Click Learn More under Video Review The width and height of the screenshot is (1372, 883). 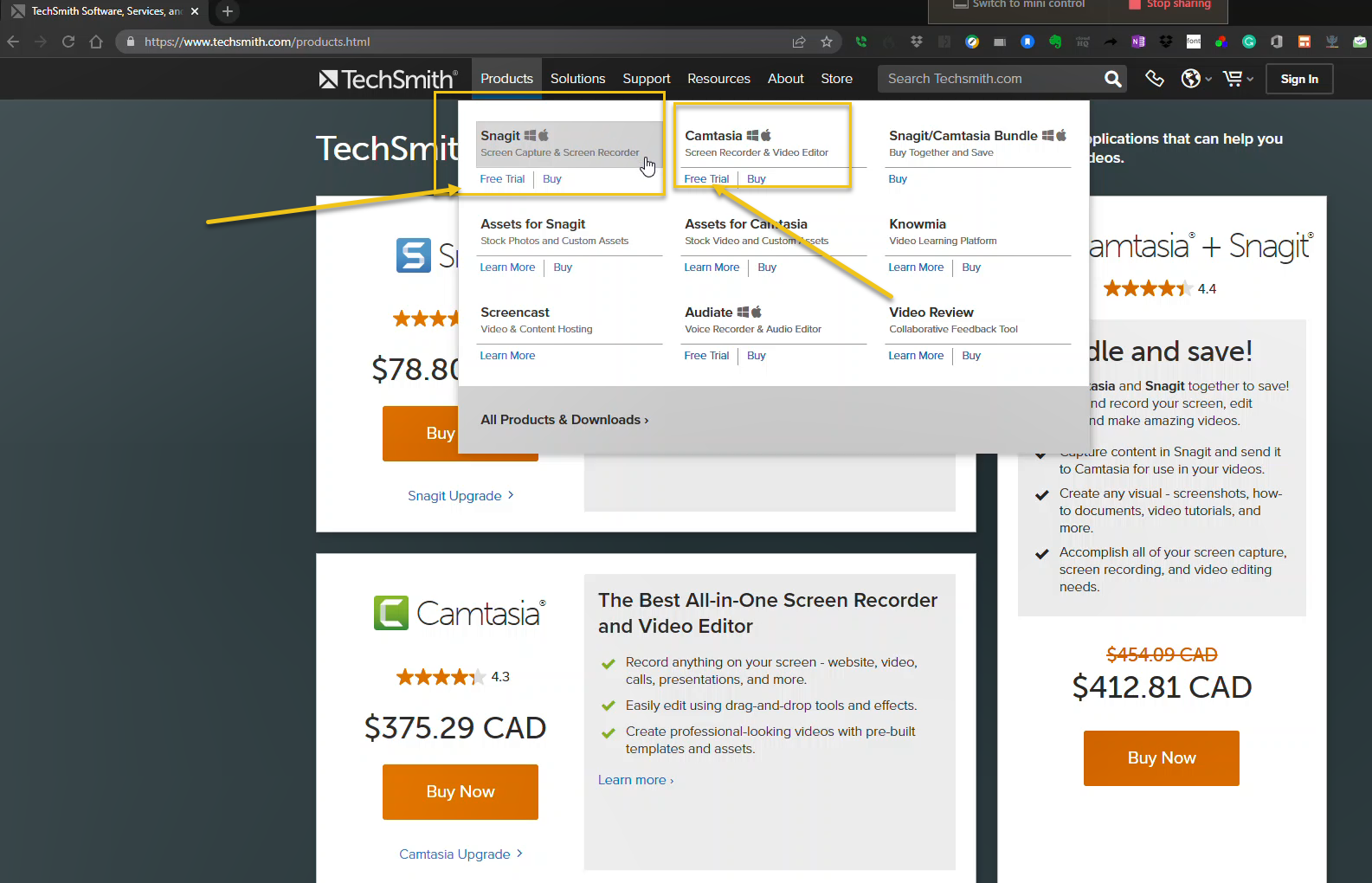[916, 356]
